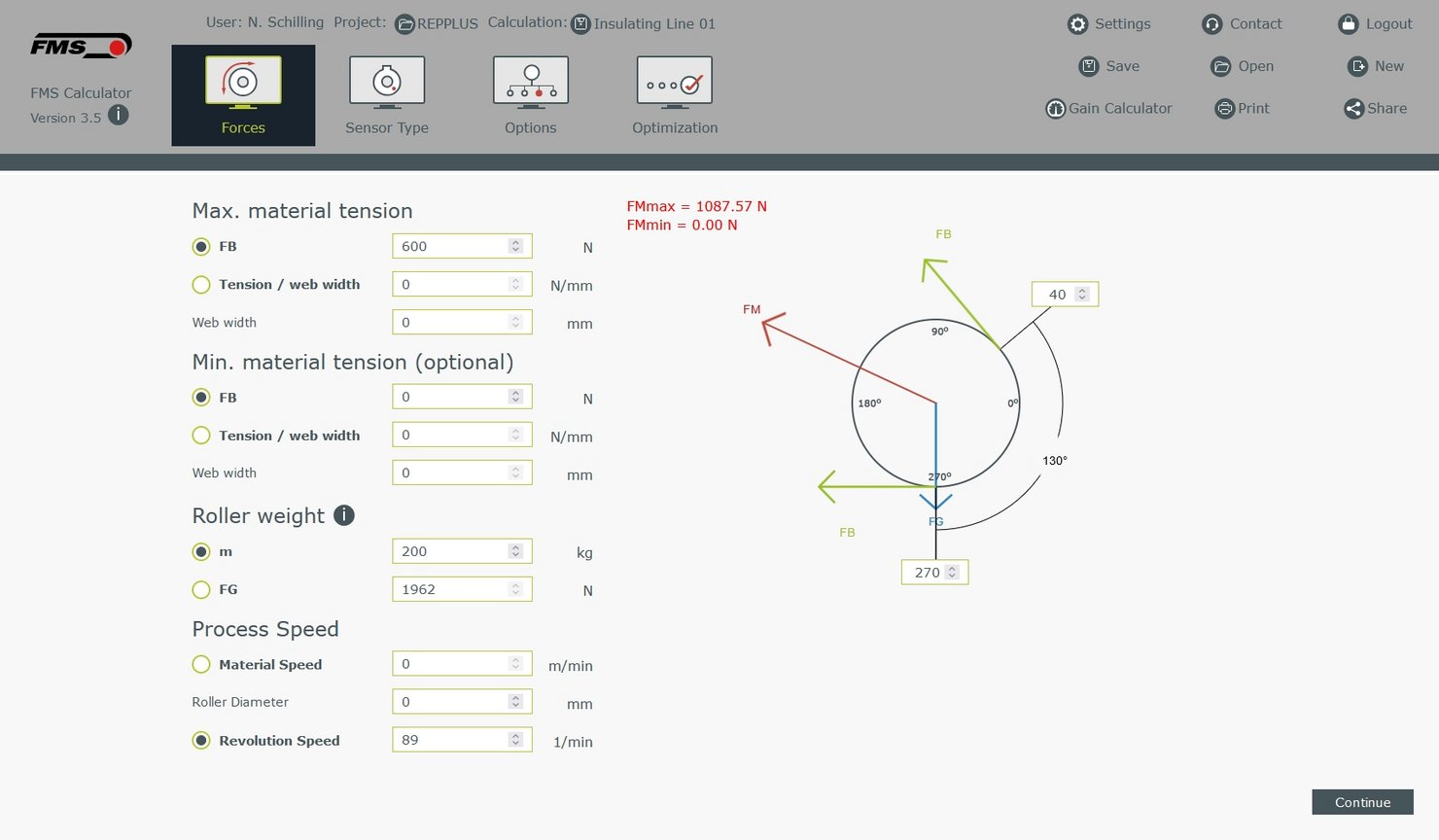The width and height of the screenshot is (1439, 840).
Task: Click the 130° wrap angle label
Action: pos(1055,461)
